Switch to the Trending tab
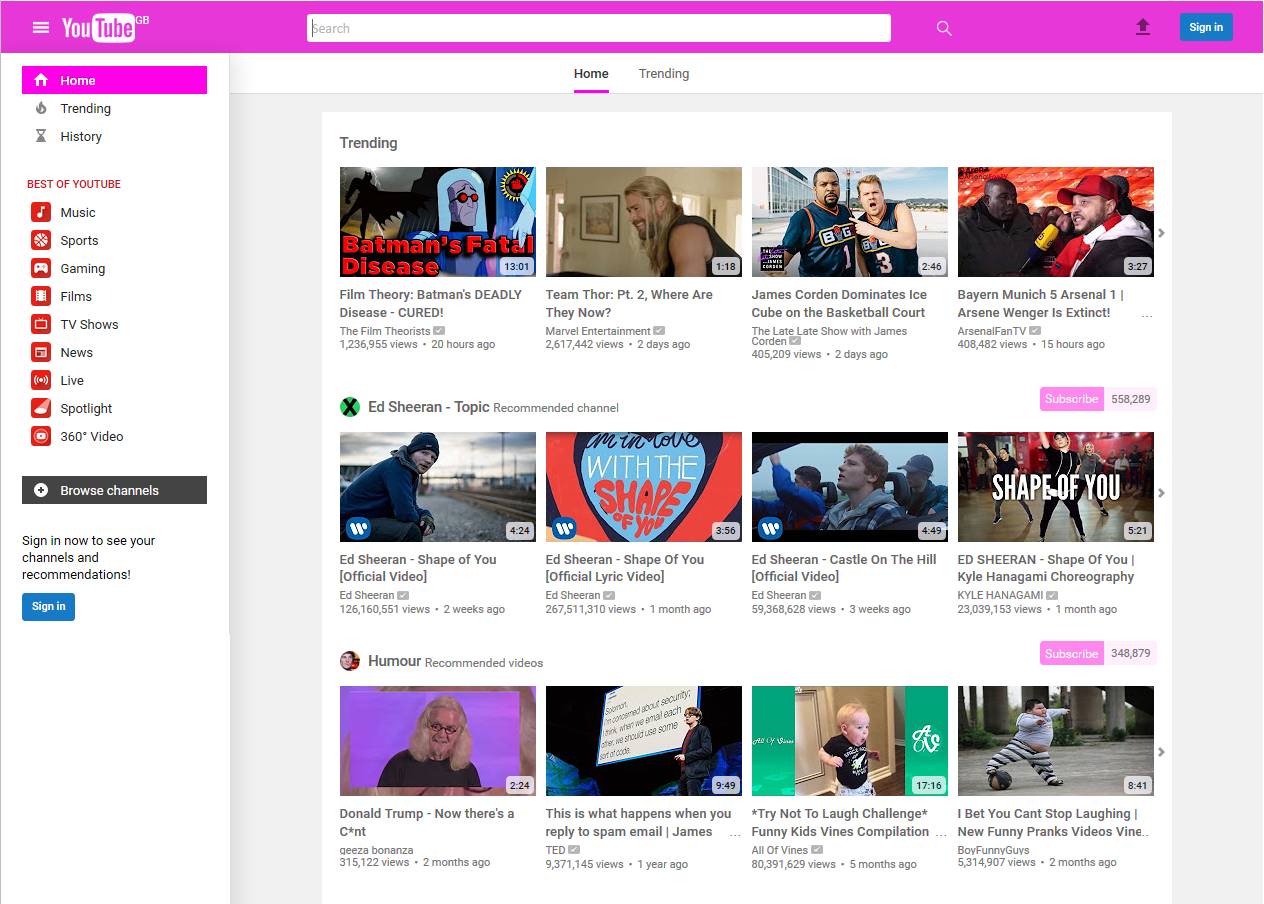 [664, 74]
